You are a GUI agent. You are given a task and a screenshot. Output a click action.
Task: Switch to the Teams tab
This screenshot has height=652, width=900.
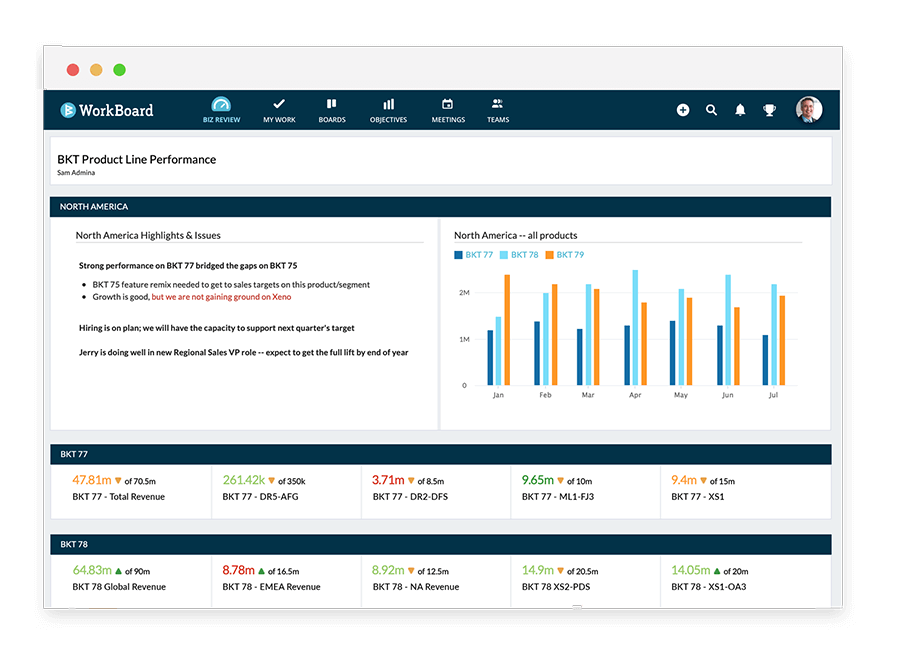coord(497,104)
